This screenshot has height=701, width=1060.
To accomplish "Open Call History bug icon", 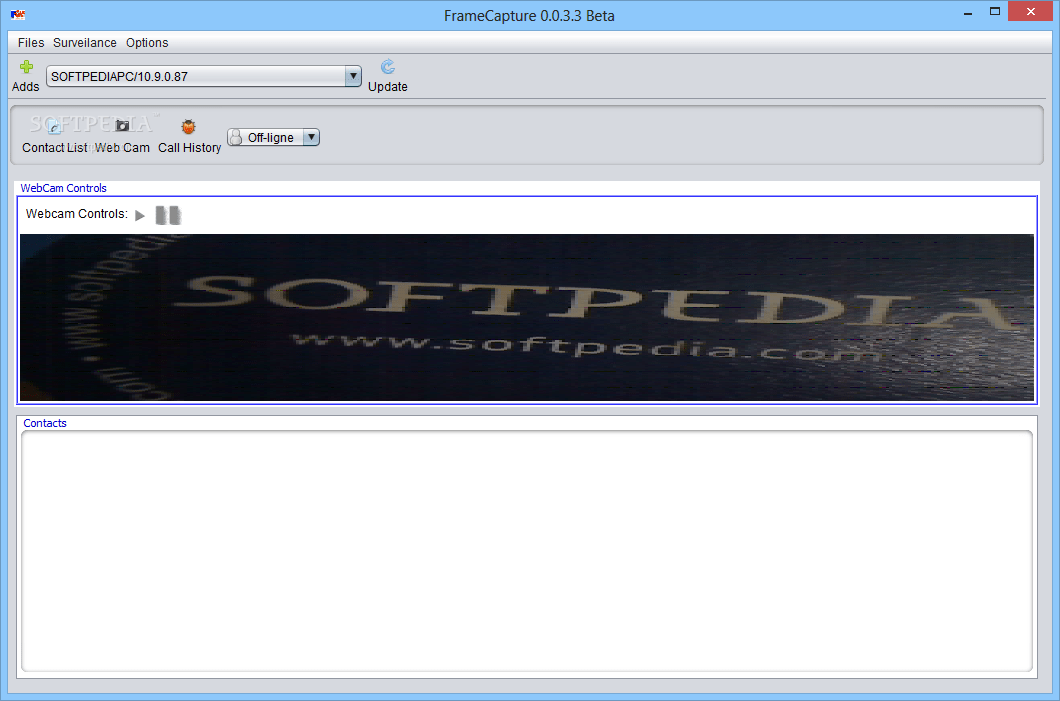I will coord(189,126).
